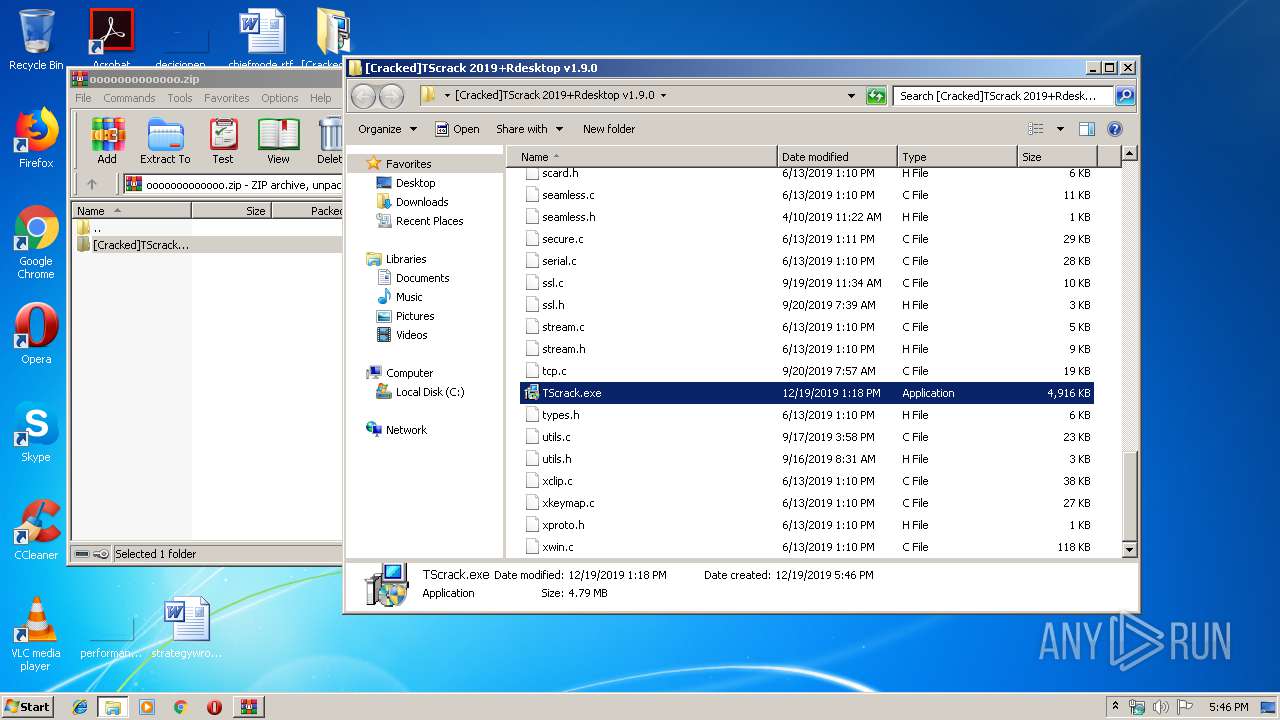Select Opera desktop shortcut
The width and height of the screenshot is (1280, 720).
[36, 333]
